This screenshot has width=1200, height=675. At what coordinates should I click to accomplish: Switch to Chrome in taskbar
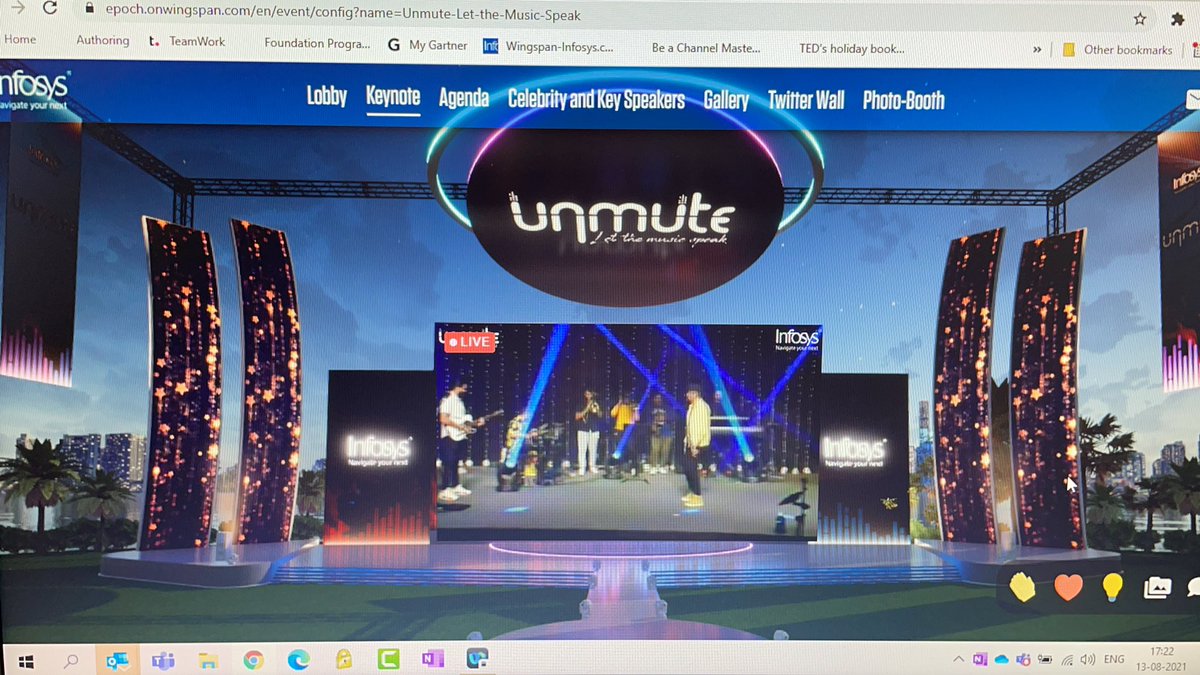tap(253, 660)
